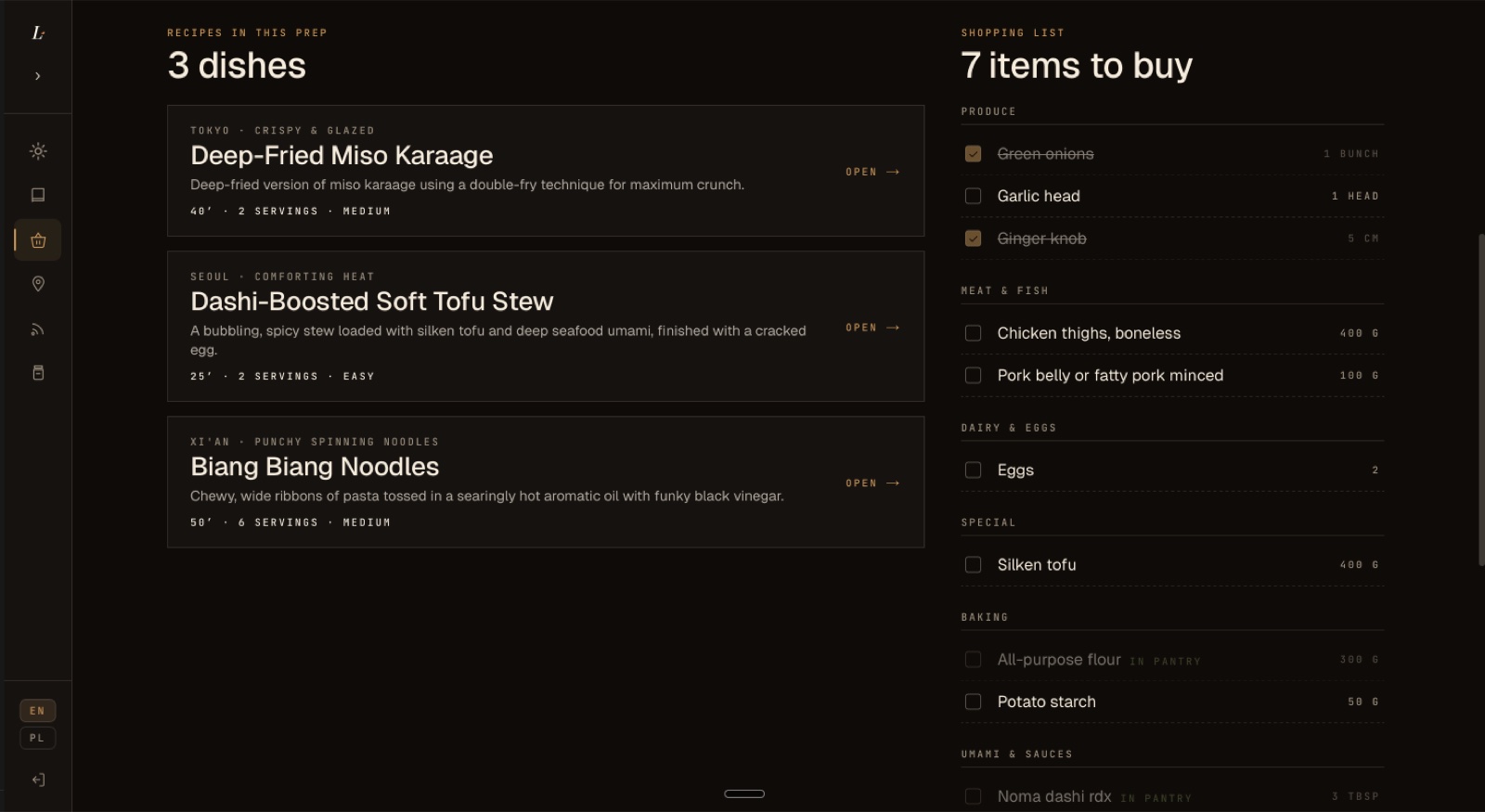
Task: Click the 'PRODUCE' section header
Action: pos(988,111)
